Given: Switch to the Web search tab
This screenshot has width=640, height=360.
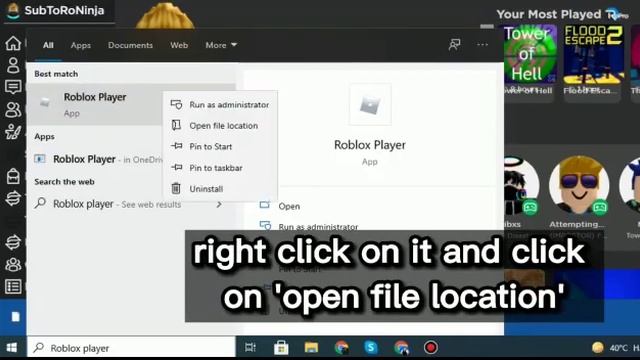Looking at the screenshot, I should click(179, 45).
